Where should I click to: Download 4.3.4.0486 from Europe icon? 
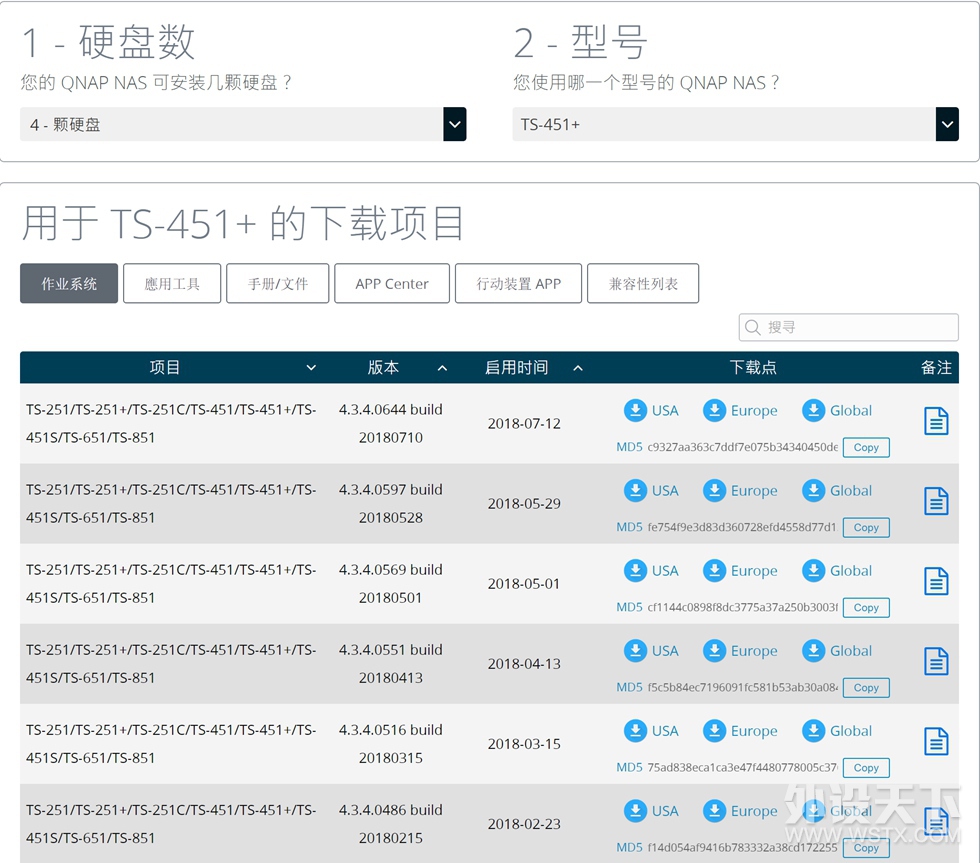point(714,811)
